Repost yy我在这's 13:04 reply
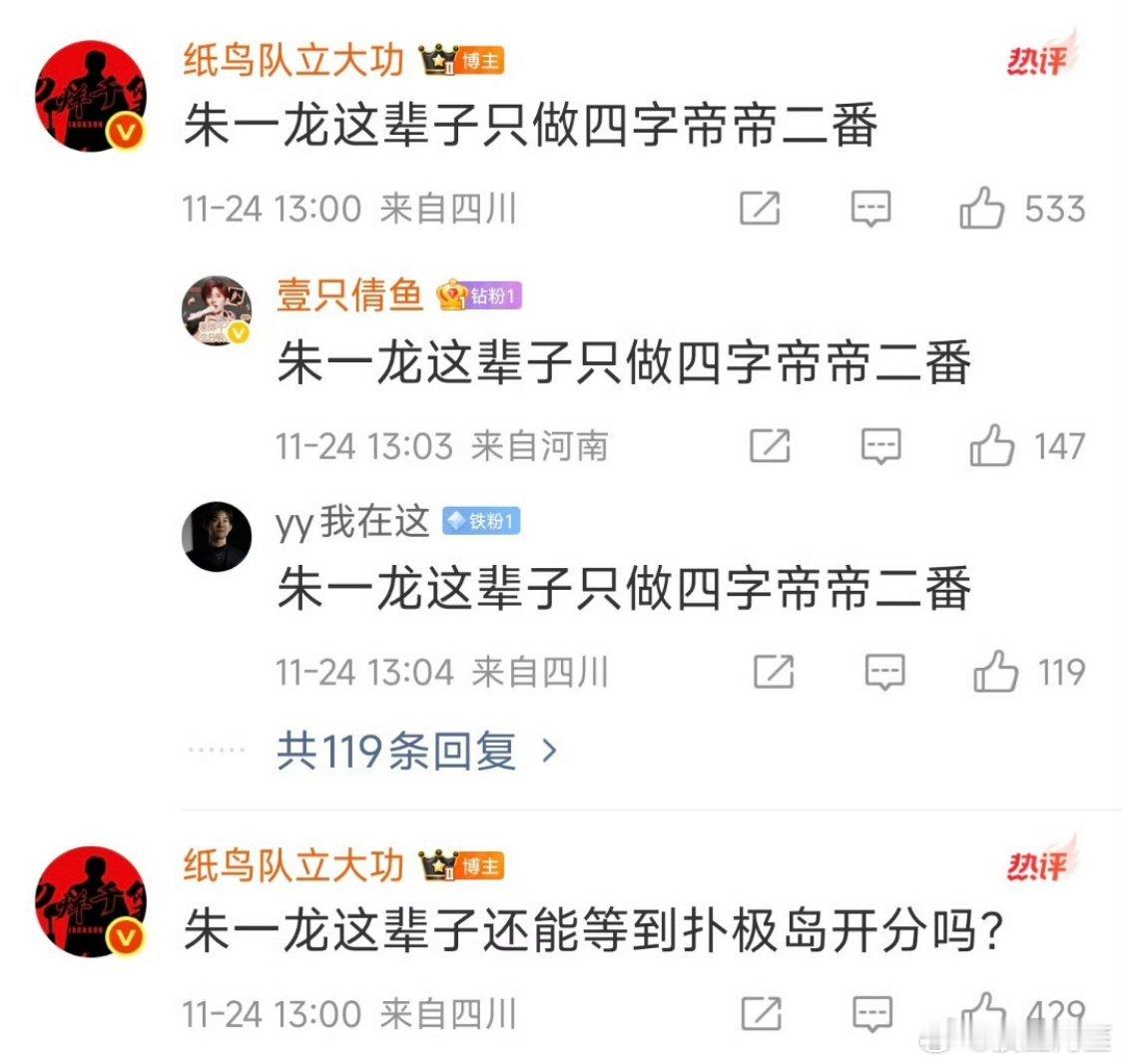Screen dimensions: 1122x1064 (774, 672)
